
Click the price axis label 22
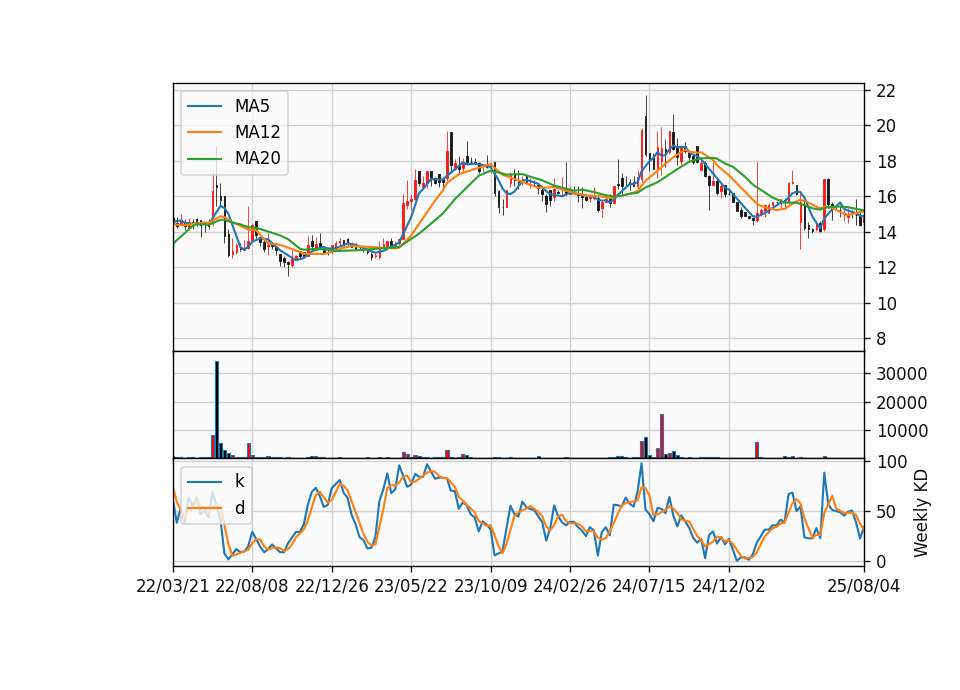coord(886,91)
